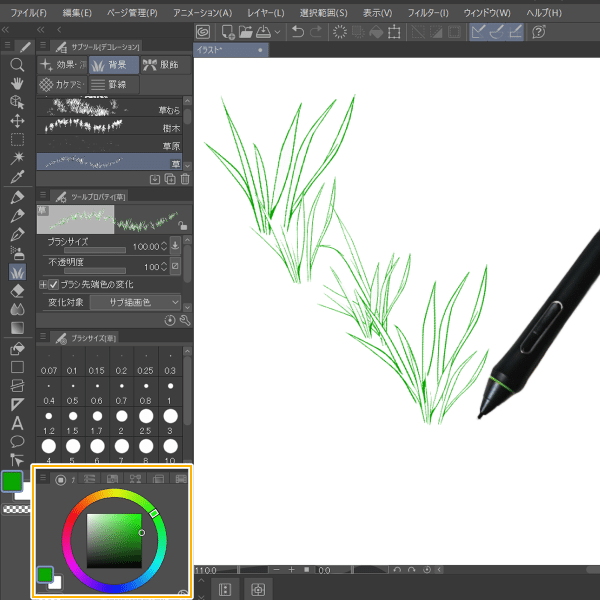
Task: Open tool property palette hamburger menu
Action: tap(43, 195)
